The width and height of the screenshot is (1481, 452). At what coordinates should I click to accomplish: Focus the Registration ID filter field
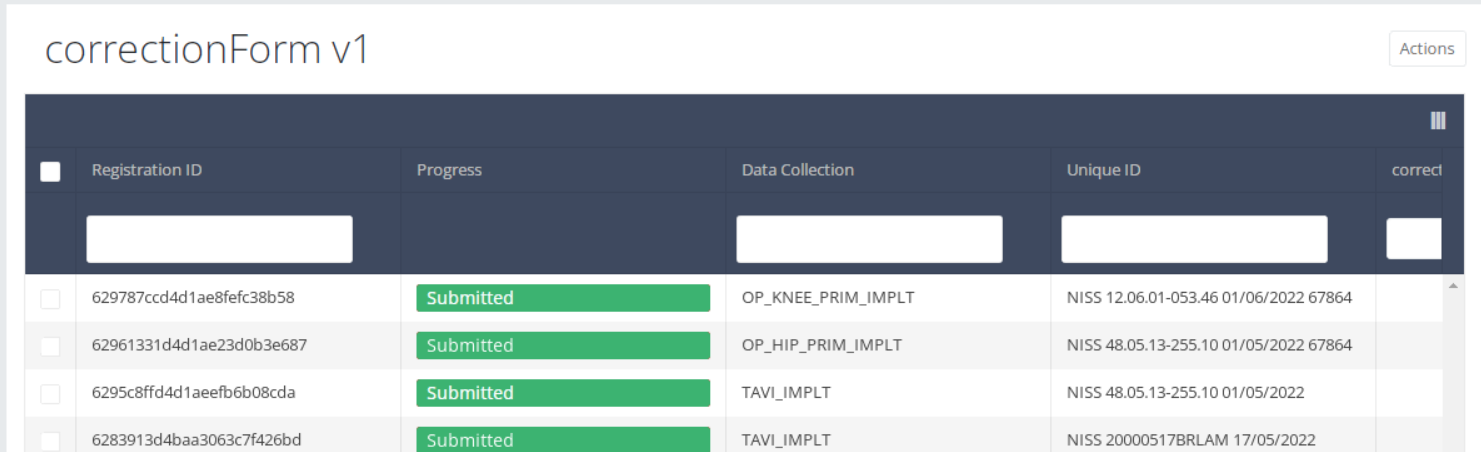pyautogui.click(x=219, y=239)
